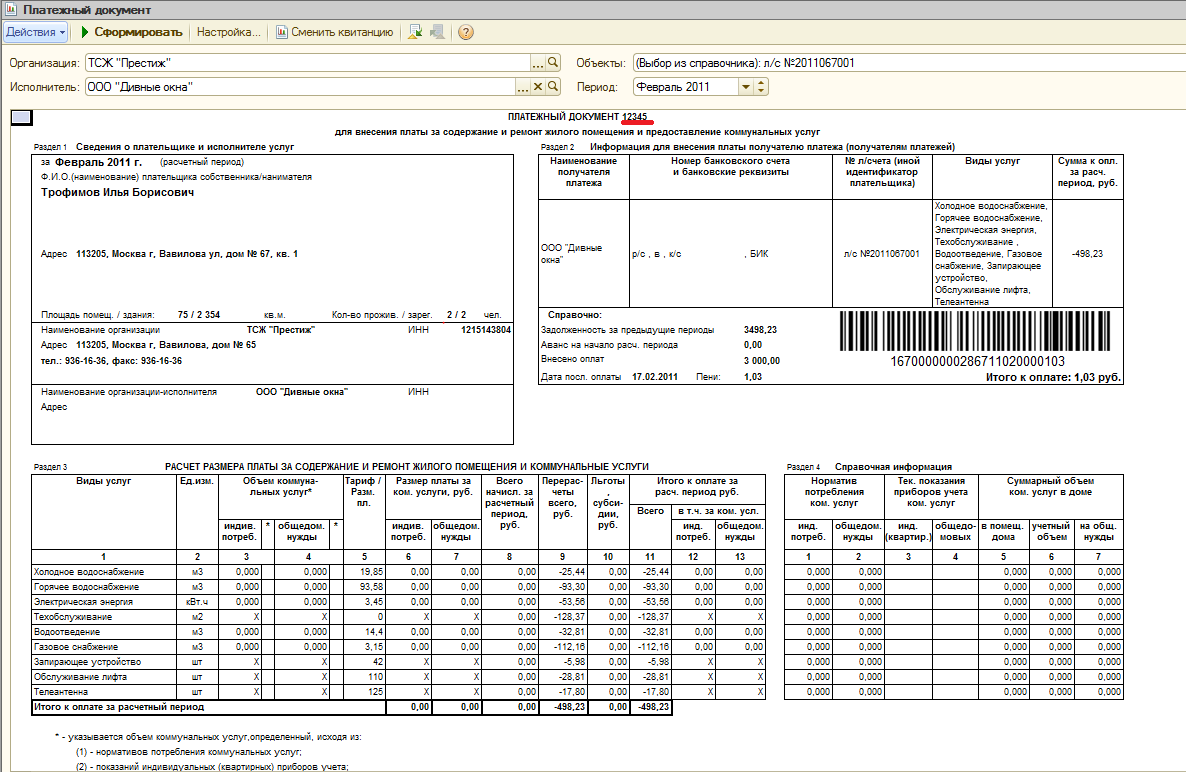Click Внесено оплат value 3 000,00
The image size is (1186, 774).
click(762, 361)
